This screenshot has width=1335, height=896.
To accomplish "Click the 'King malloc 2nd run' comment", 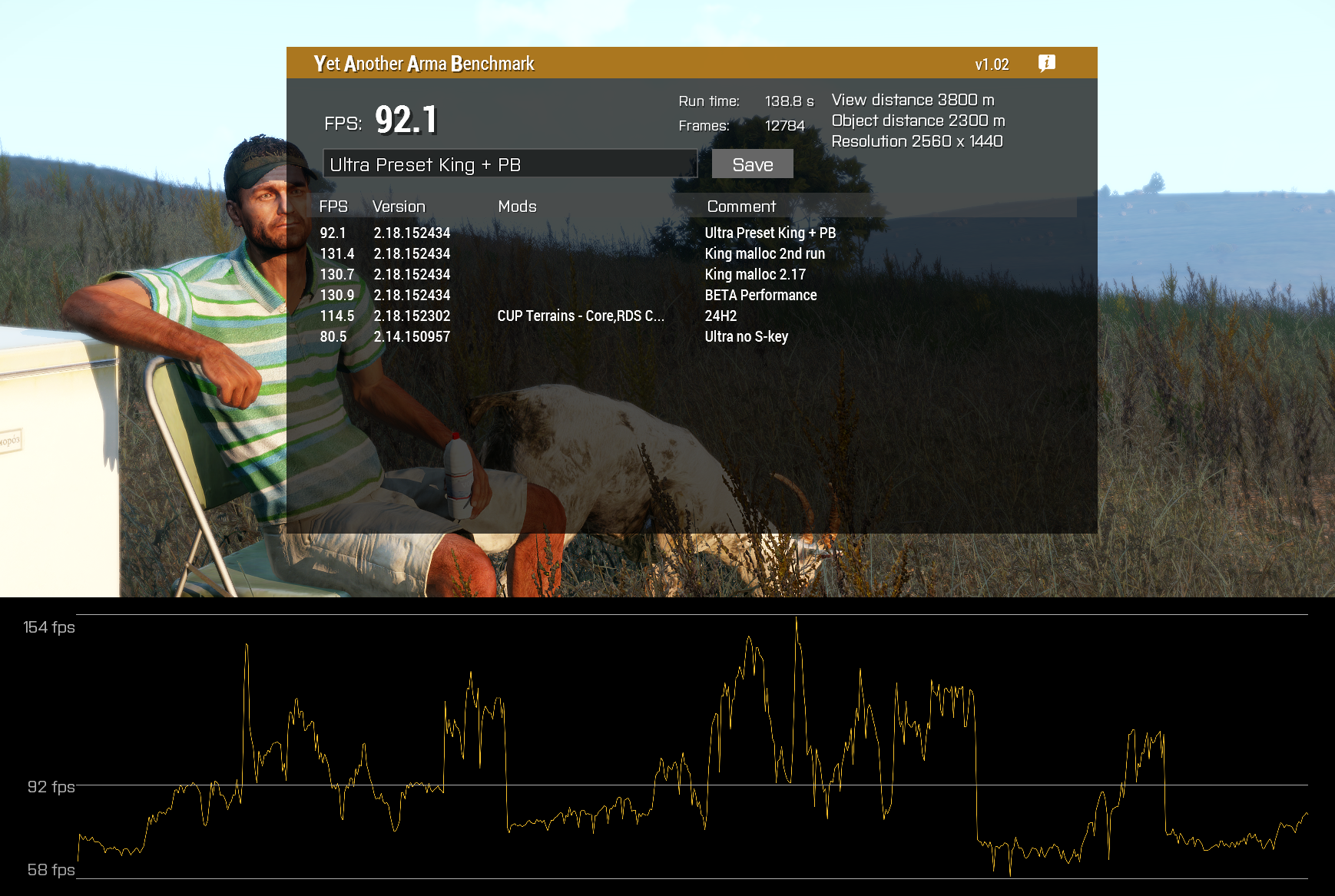I will click(765, 253).
